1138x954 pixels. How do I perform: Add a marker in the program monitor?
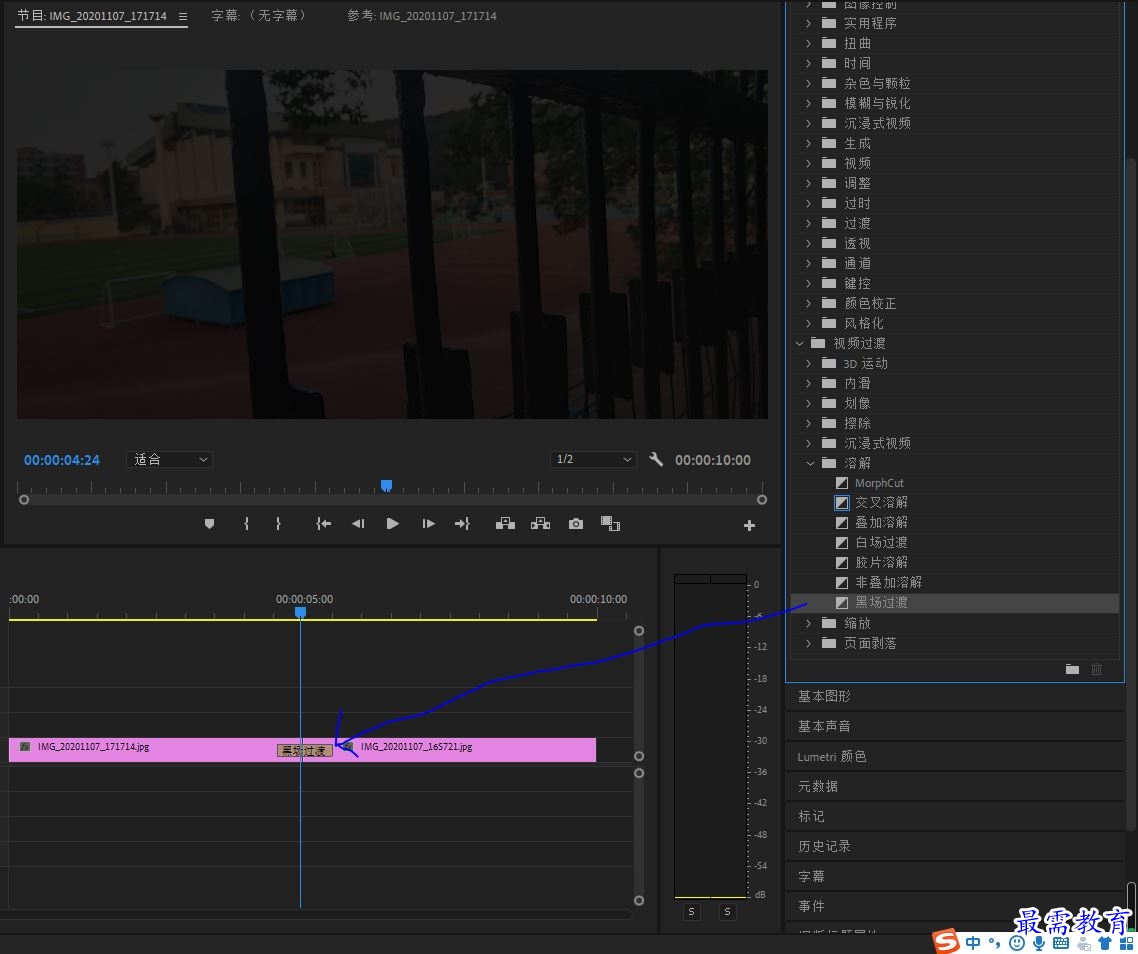(x=210, y=523)
